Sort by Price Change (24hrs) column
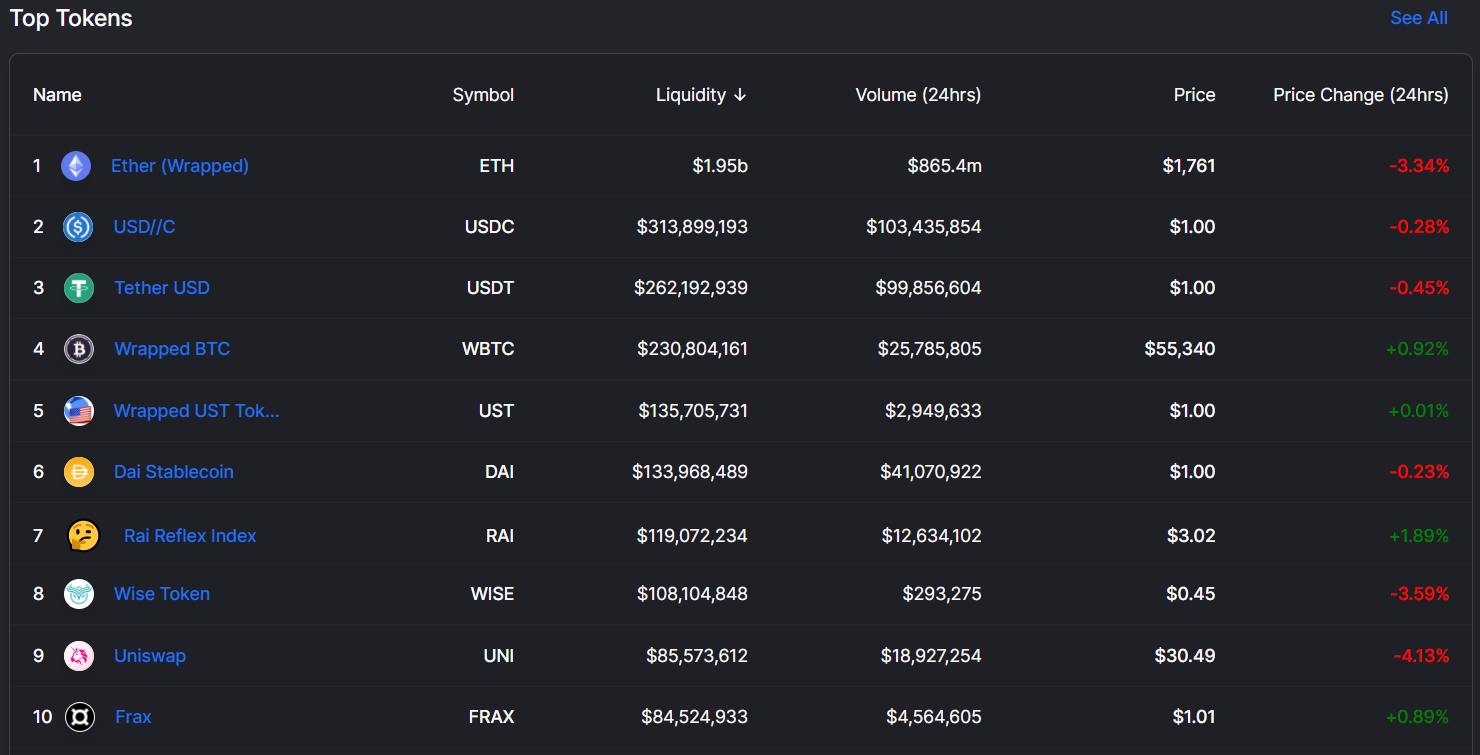This screenshot has height=755, width=1480. click(1360, 95)
